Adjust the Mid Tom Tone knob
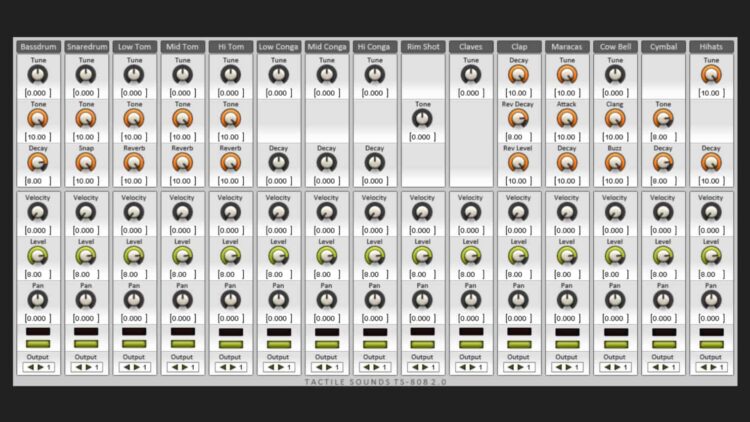This screenshot has width=750, height=422. 182,119
